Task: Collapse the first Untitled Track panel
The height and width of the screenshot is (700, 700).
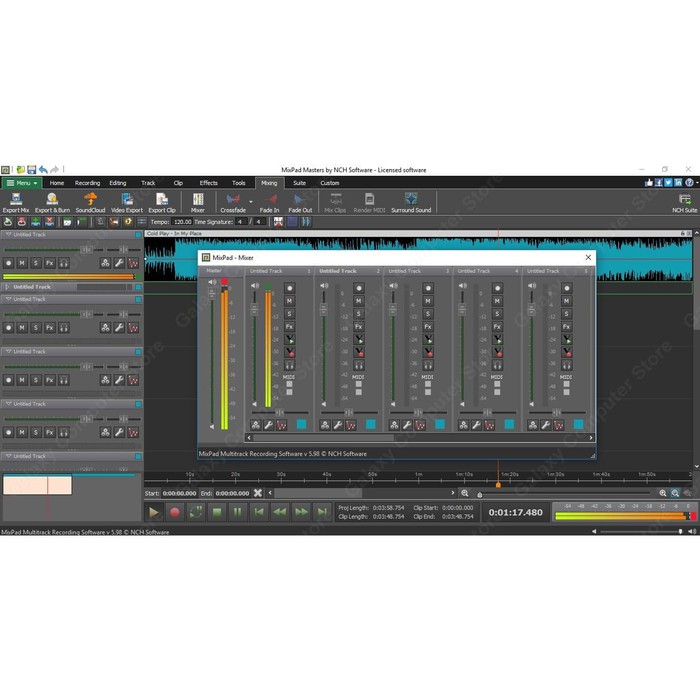Action: coord(8,234)
